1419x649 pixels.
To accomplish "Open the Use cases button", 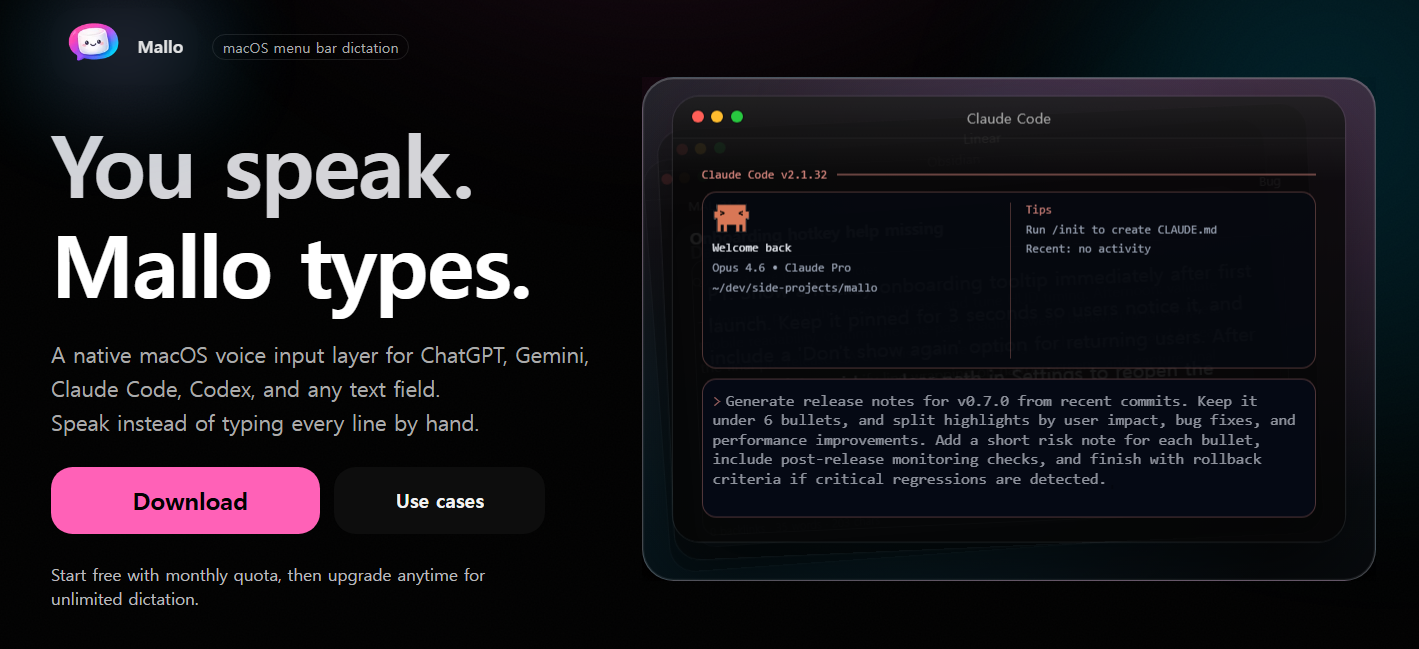I will [439, 501].
